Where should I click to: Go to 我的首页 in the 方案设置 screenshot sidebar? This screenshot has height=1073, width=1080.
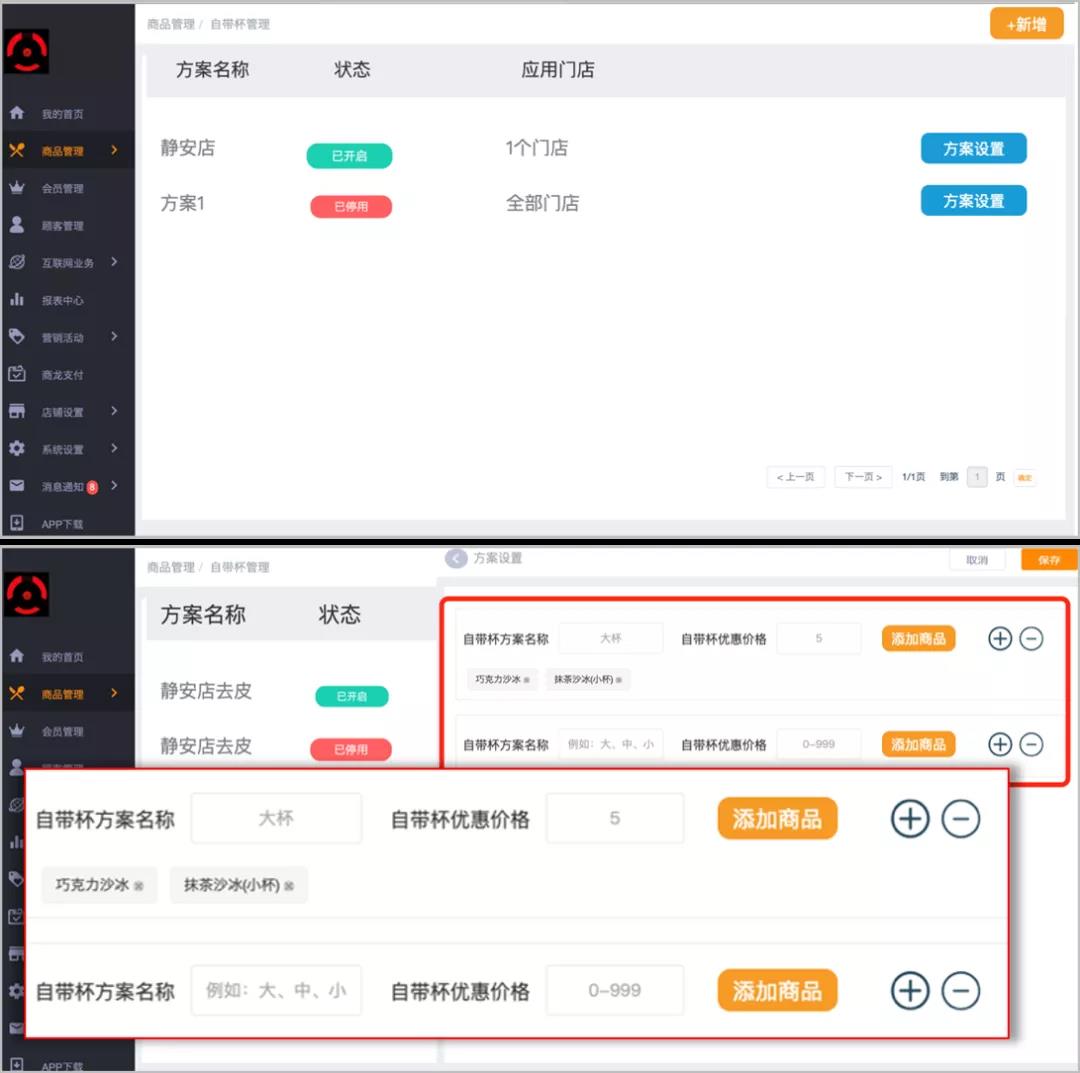click(62, 656)
